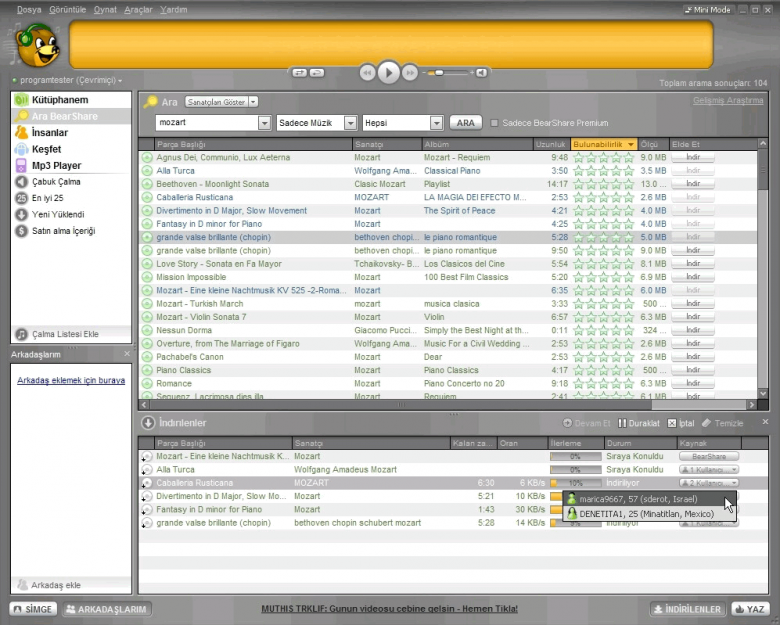Clear finished downloads with Temizle
Screen dimensions: 780x625
pyautogui.click(x=722, y=423)
